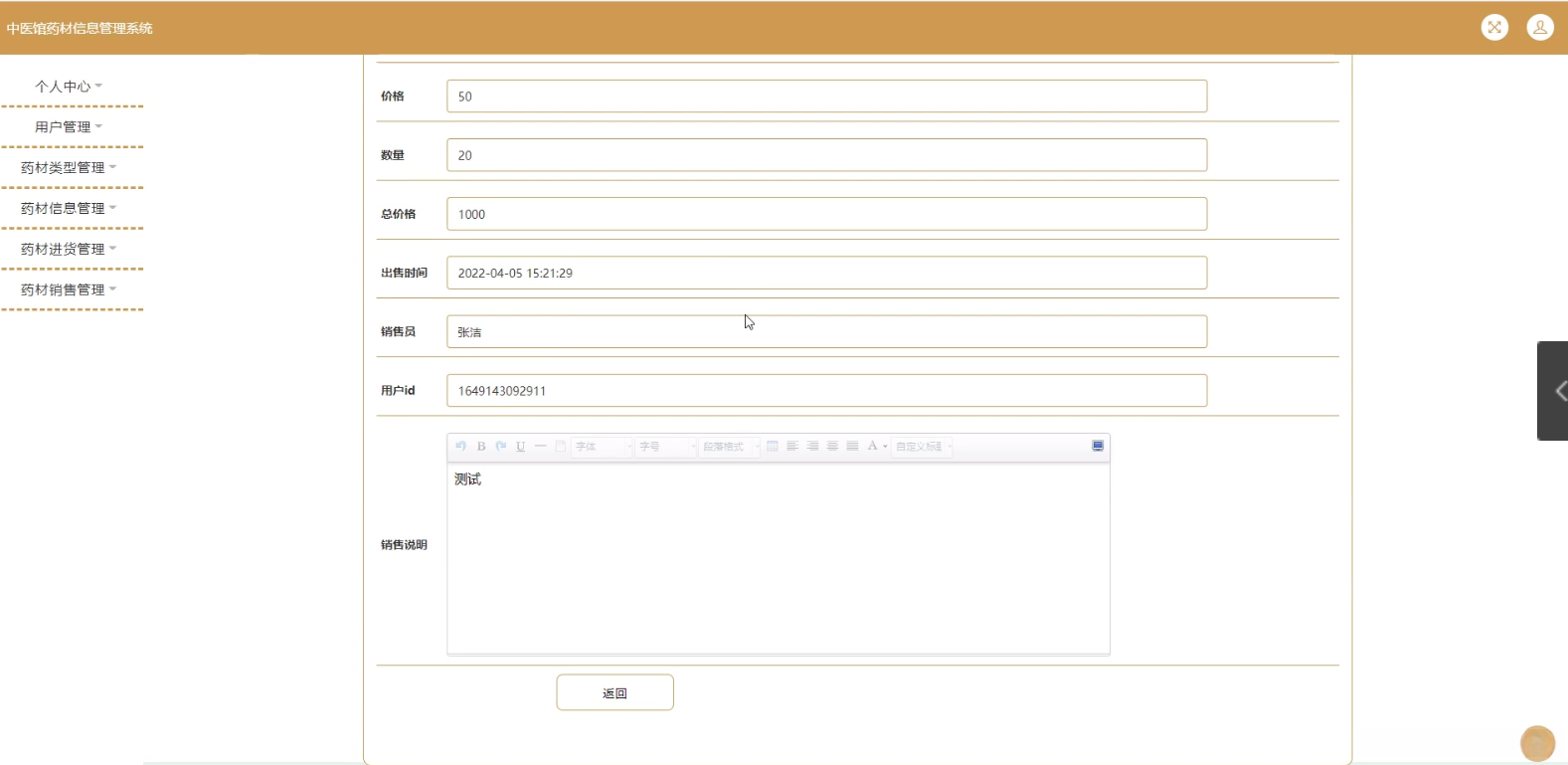Justify text in the editor
This screenshot has height=765, width=1568.
pyautogui.click(x=852, y=447)
